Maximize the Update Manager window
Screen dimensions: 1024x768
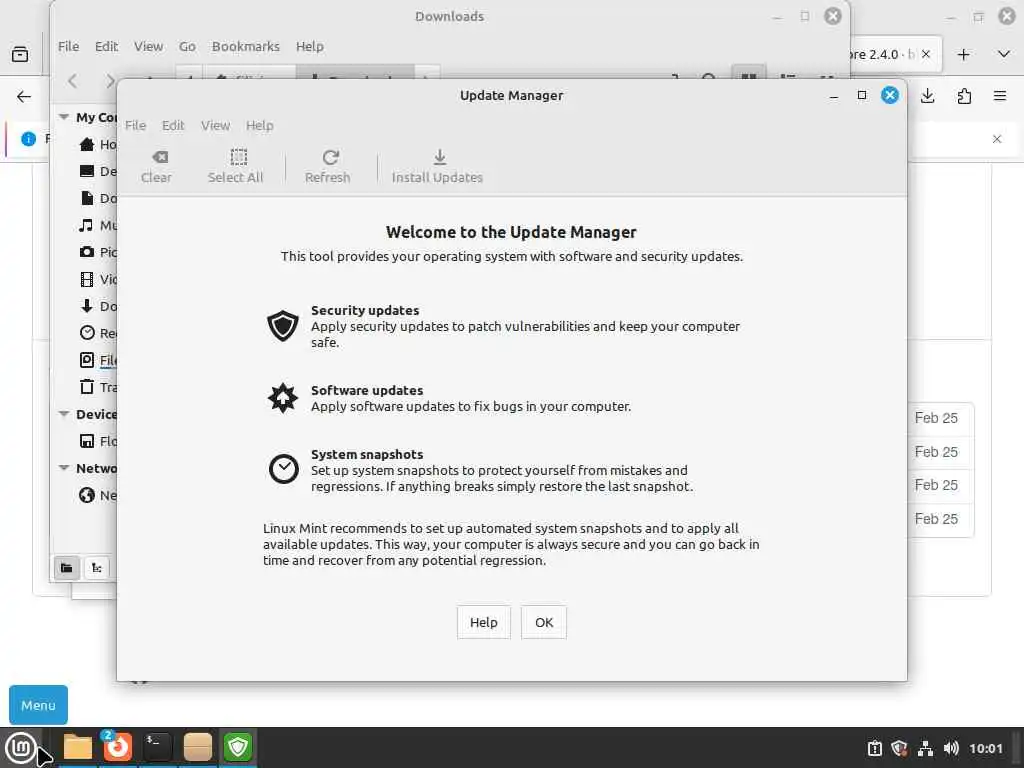tap(861, 95)
